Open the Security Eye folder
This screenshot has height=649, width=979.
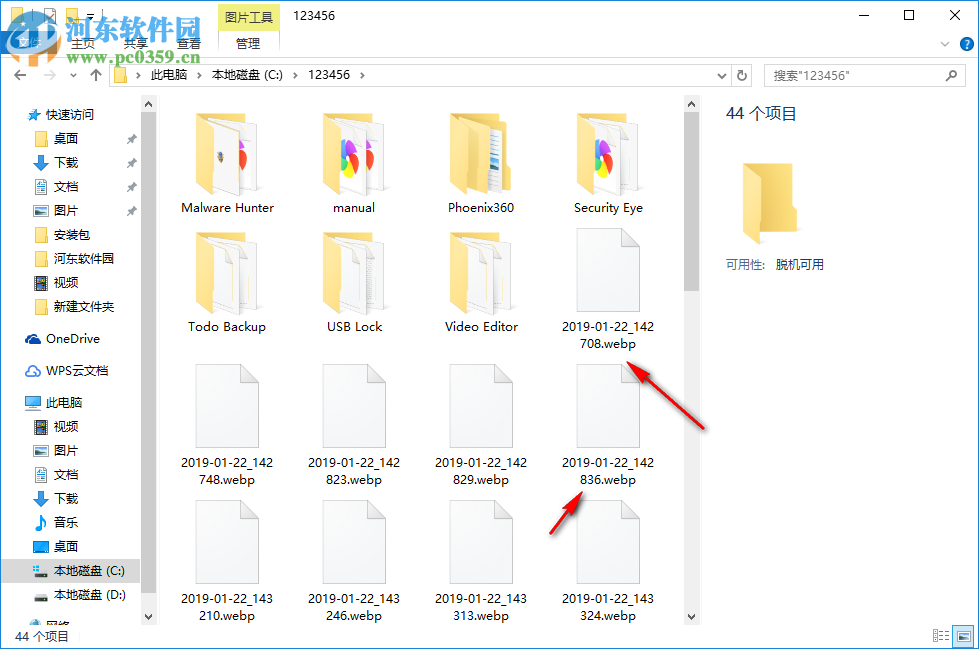coord(608,160)
